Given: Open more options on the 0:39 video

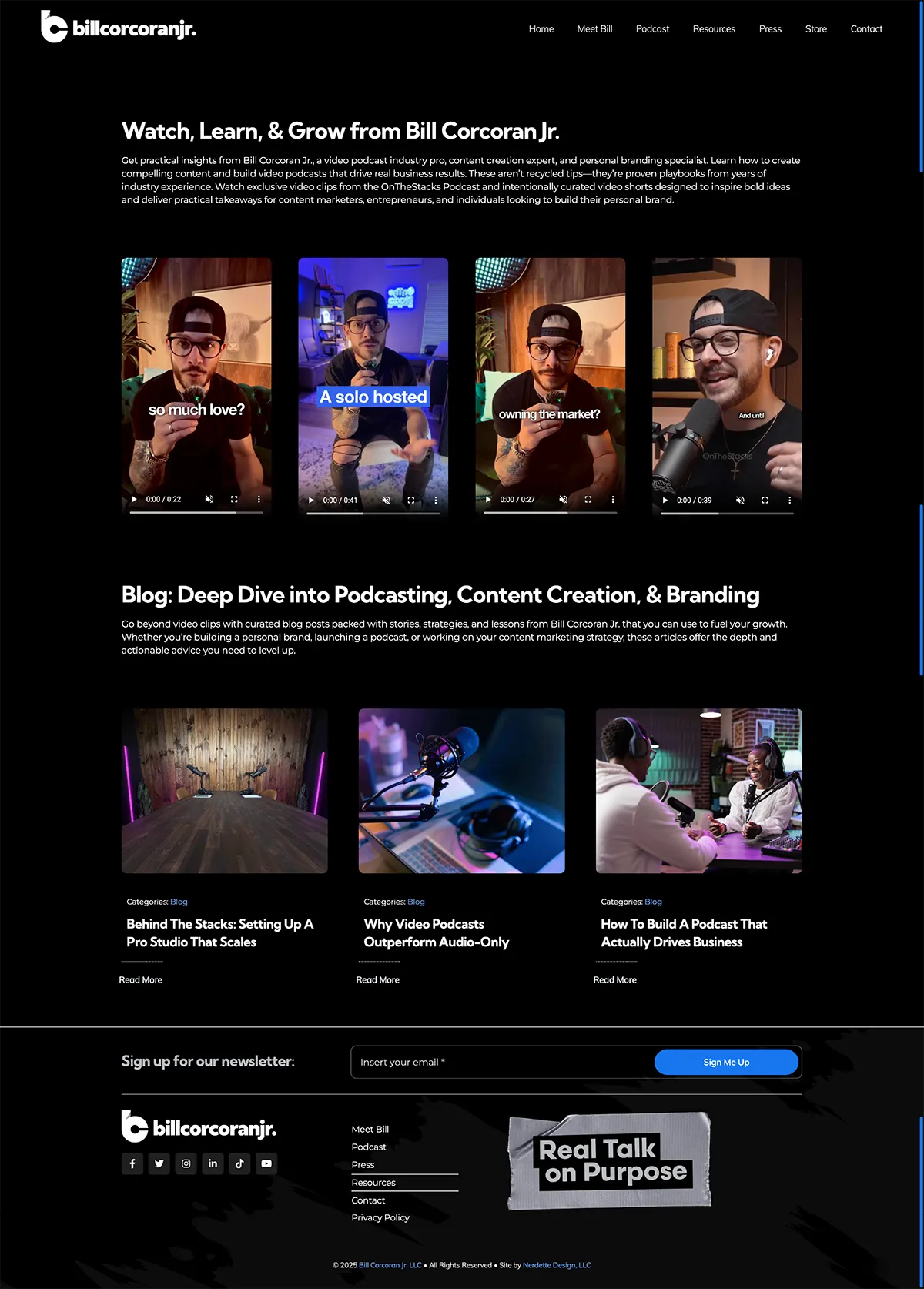Looking at the screenshot, I should (x=789, y=500).
